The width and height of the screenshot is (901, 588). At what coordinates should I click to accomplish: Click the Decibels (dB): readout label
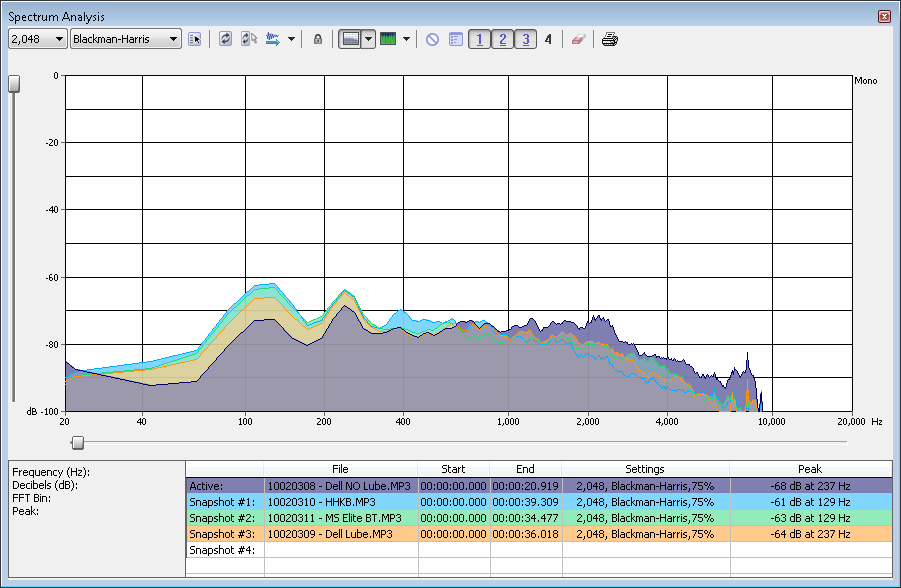(x=45, y=485)
